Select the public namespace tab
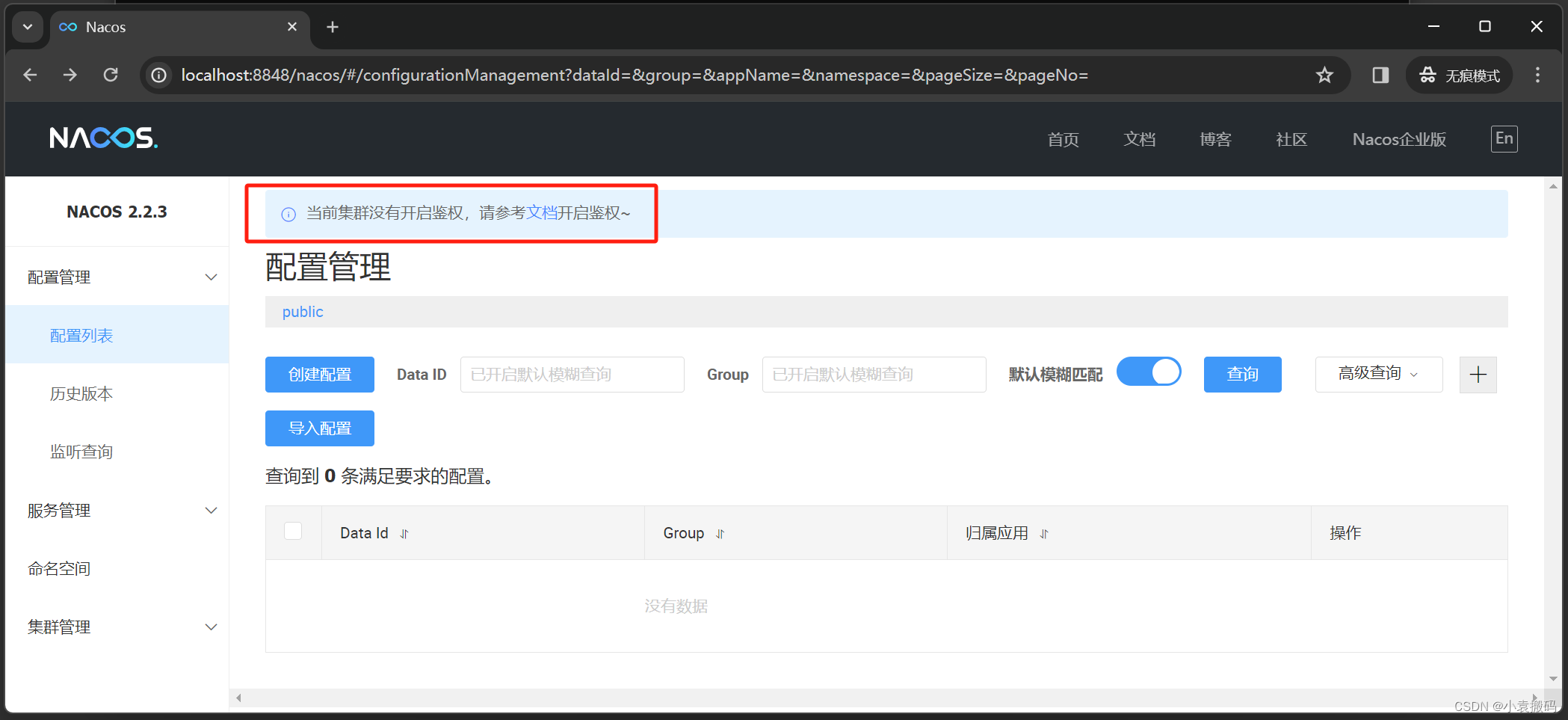 pos(303,312)
